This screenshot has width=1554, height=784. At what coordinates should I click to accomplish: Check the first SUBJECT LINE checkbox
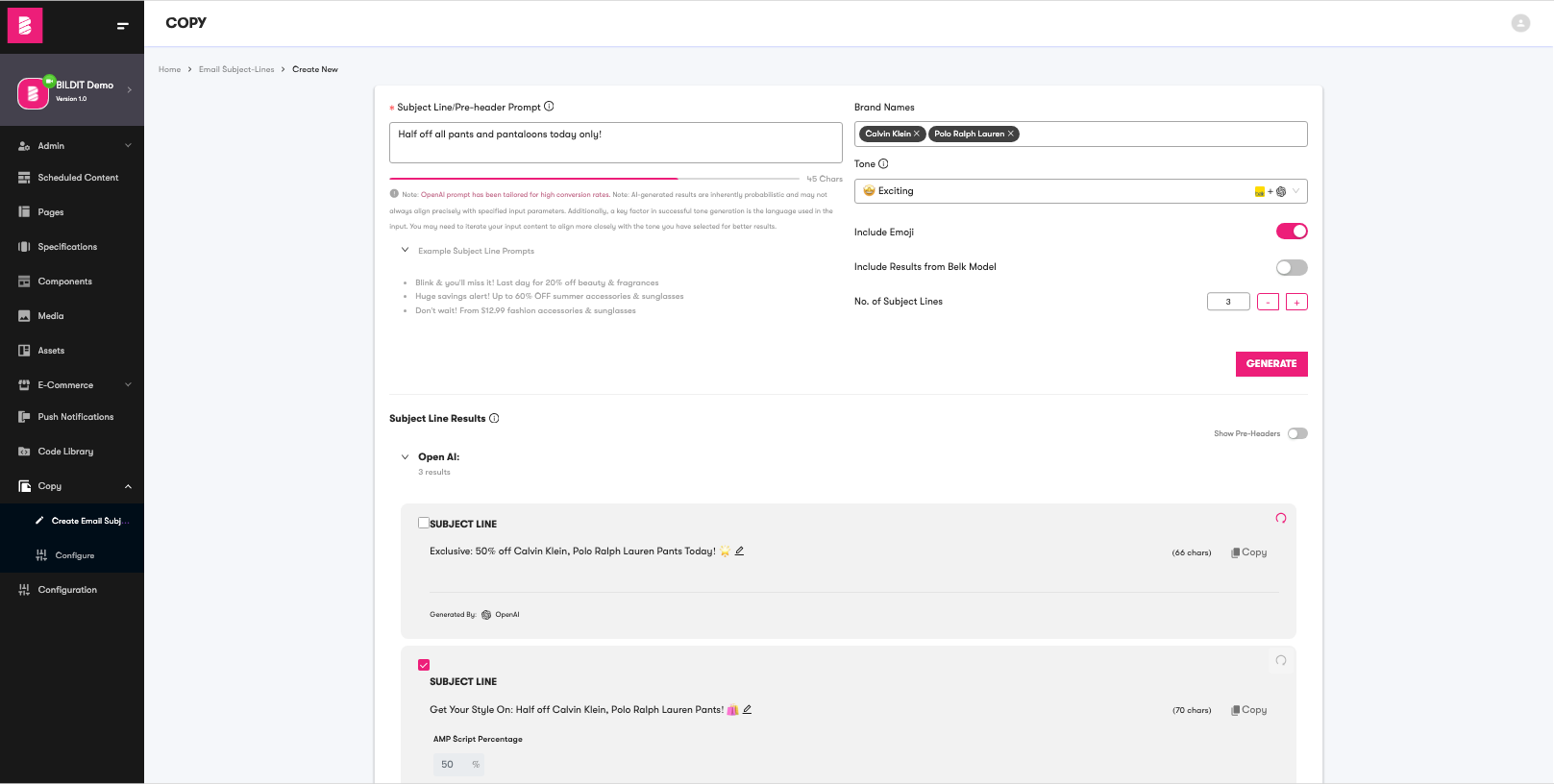pyautogui.click(x=423, y=523)
